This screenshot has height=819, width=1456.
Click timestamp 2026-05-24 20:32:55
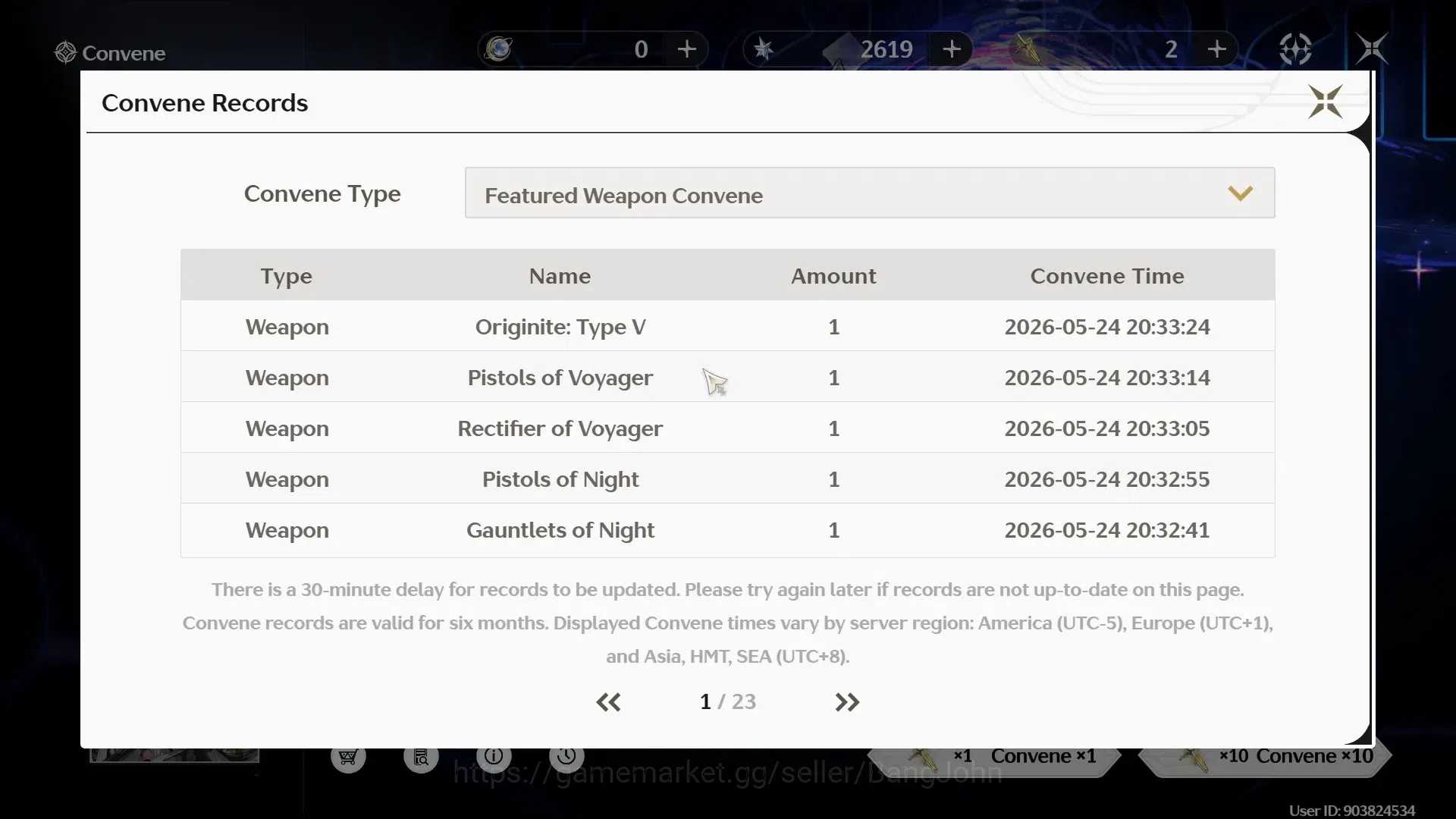tap(1107, 479)
